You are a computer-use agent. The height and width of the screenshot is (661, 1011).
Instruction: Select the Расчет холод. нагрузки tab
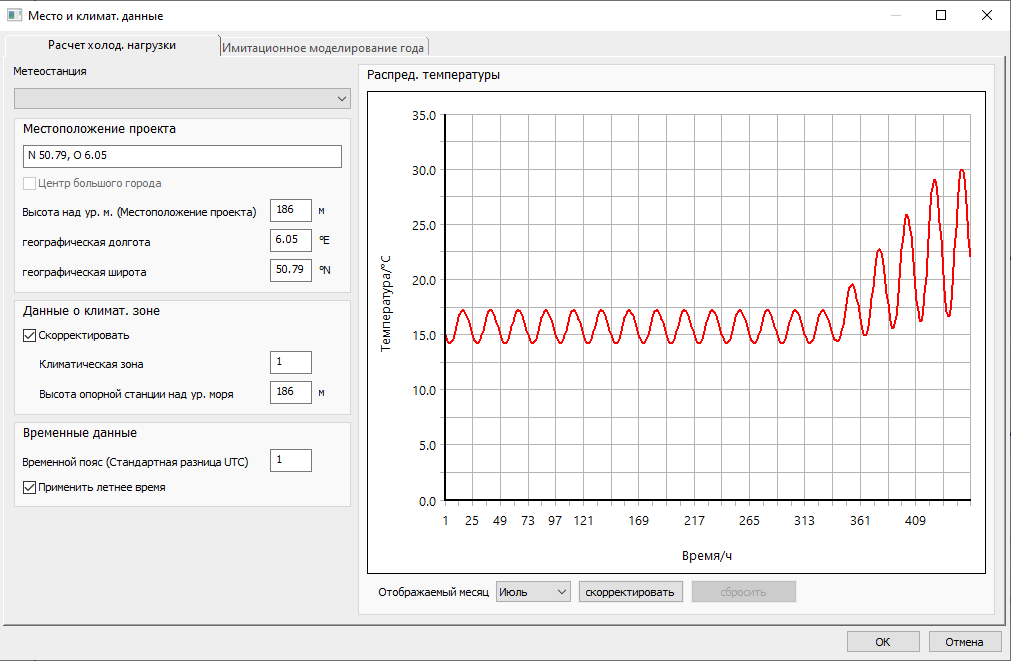pyautogui.click(x=112, y=46)
